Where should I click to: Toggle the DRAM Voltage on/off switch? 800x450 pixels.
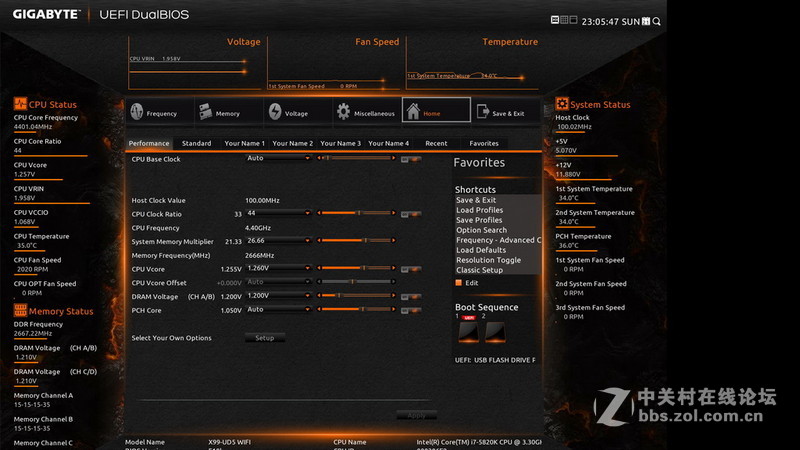point(411,296)
